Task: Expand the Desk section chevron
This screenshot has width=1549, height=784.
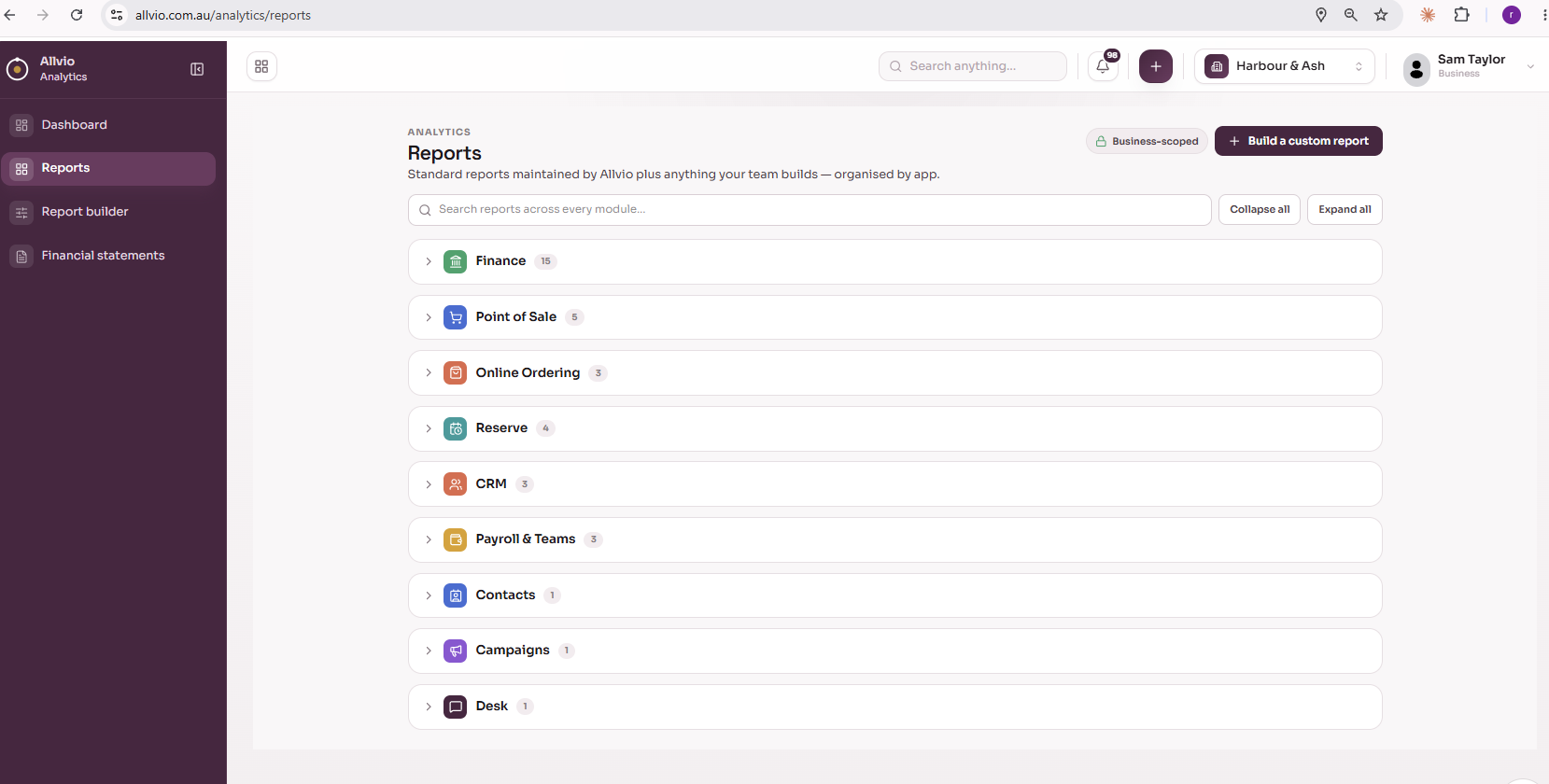Action: point(429,707)
